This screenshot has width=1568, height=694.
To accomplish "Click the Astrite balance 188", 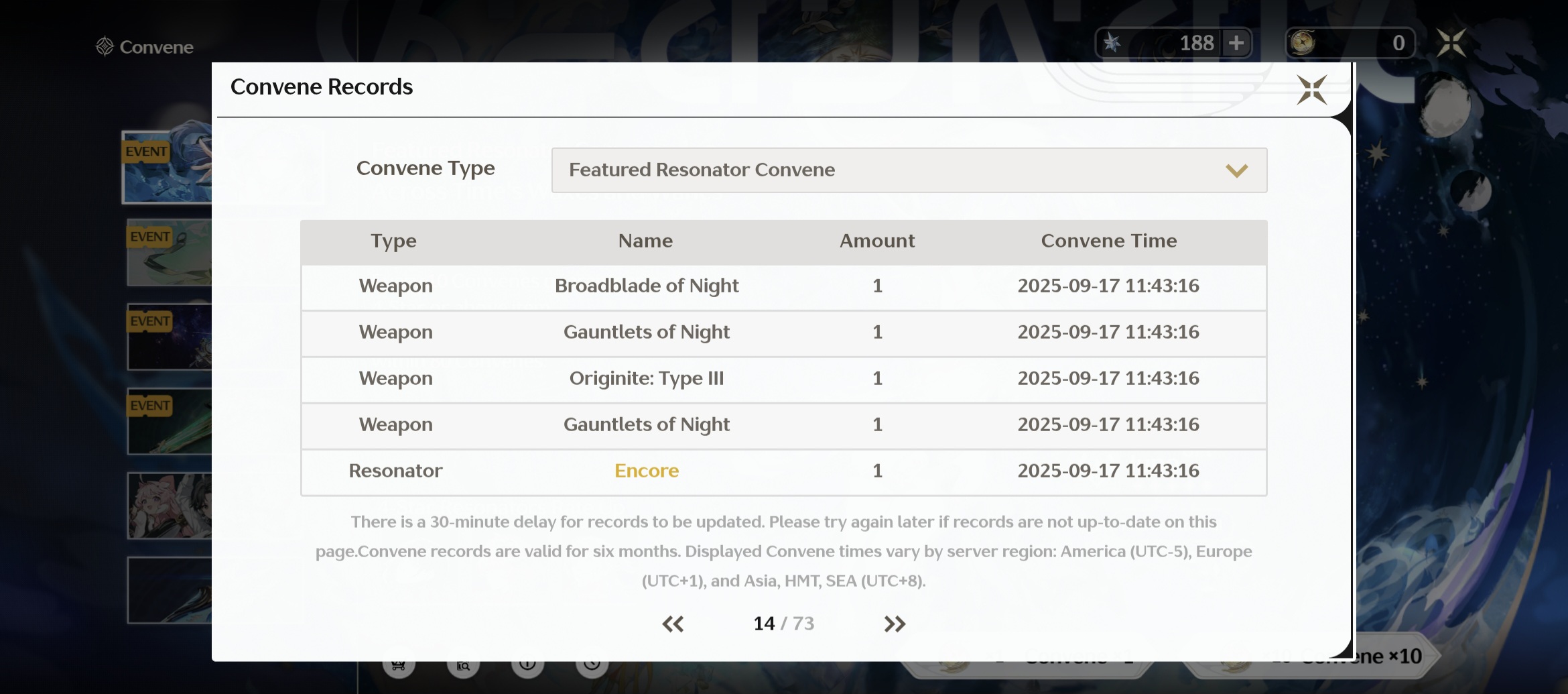I will [x=1196, y=44].
